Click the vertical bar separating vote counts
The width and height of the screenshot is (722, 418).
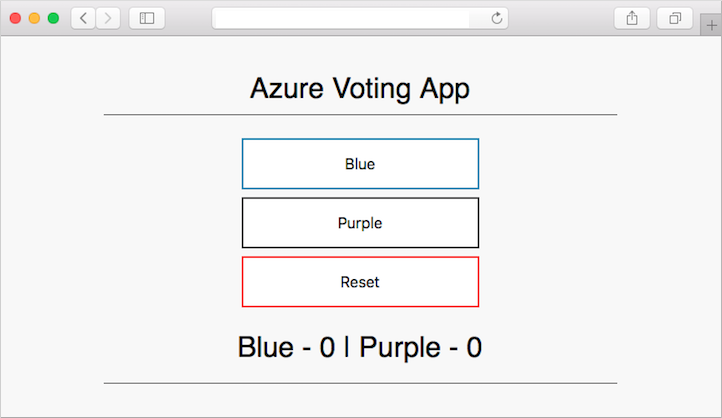347,348
